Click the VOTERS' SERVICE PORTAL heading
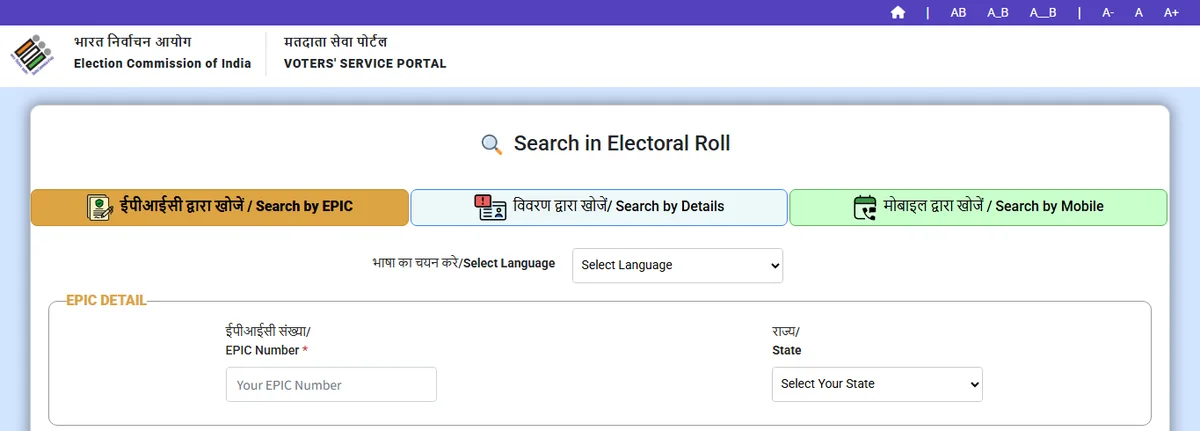The width and height of the screenshot is (1200, 431). coord(365,64)
